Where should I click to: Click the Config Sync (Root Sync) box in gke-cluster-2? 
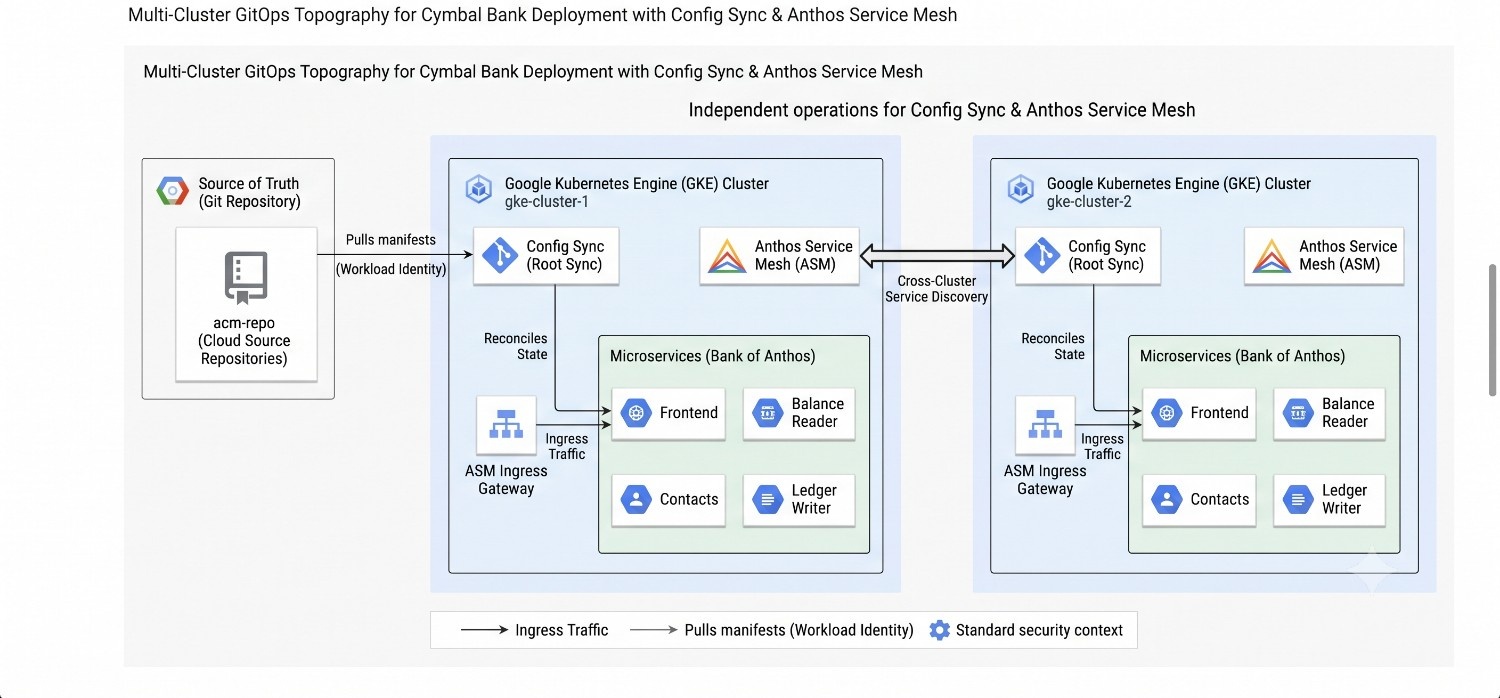pos(1087,256)
